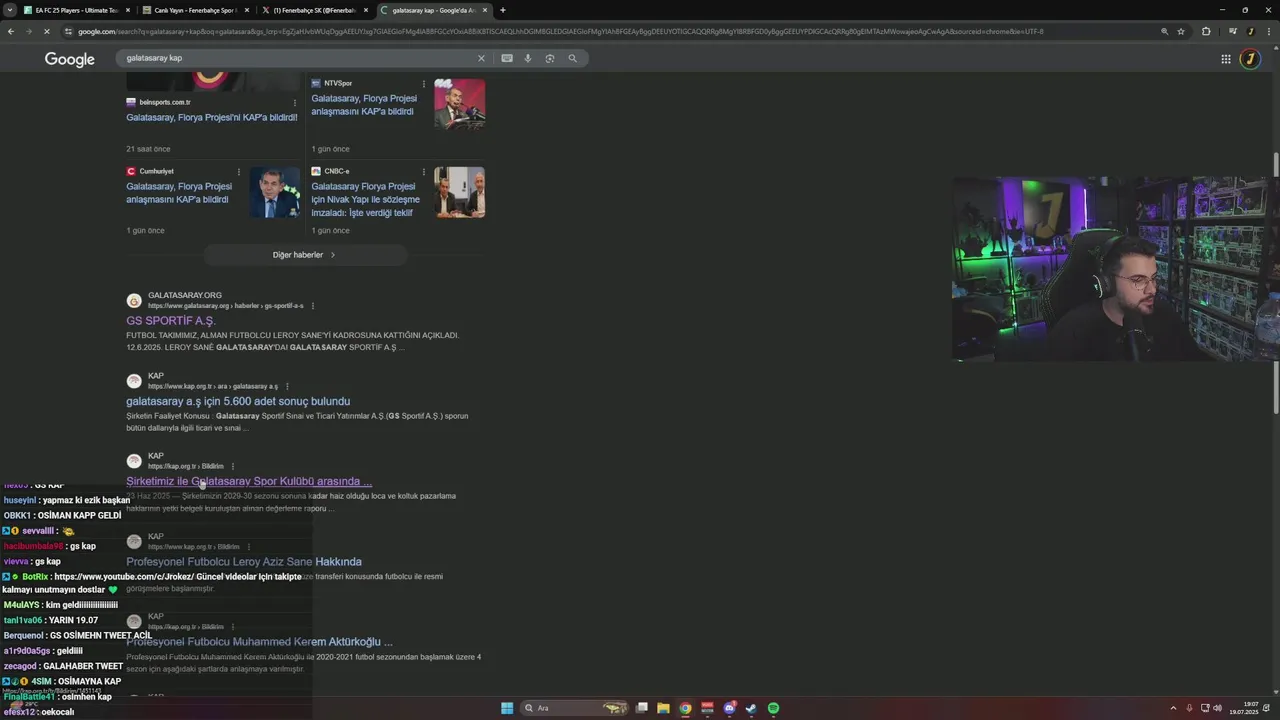
Task: Click the address bar URL
Action: [x=560, y=31]
